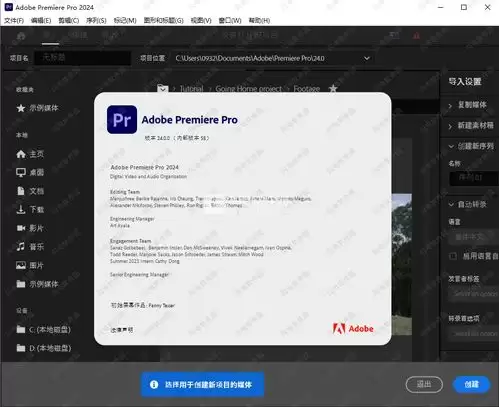Toggle the 启用语言自动检测 checkbox
499x407 pixels.
click(453, 256)
